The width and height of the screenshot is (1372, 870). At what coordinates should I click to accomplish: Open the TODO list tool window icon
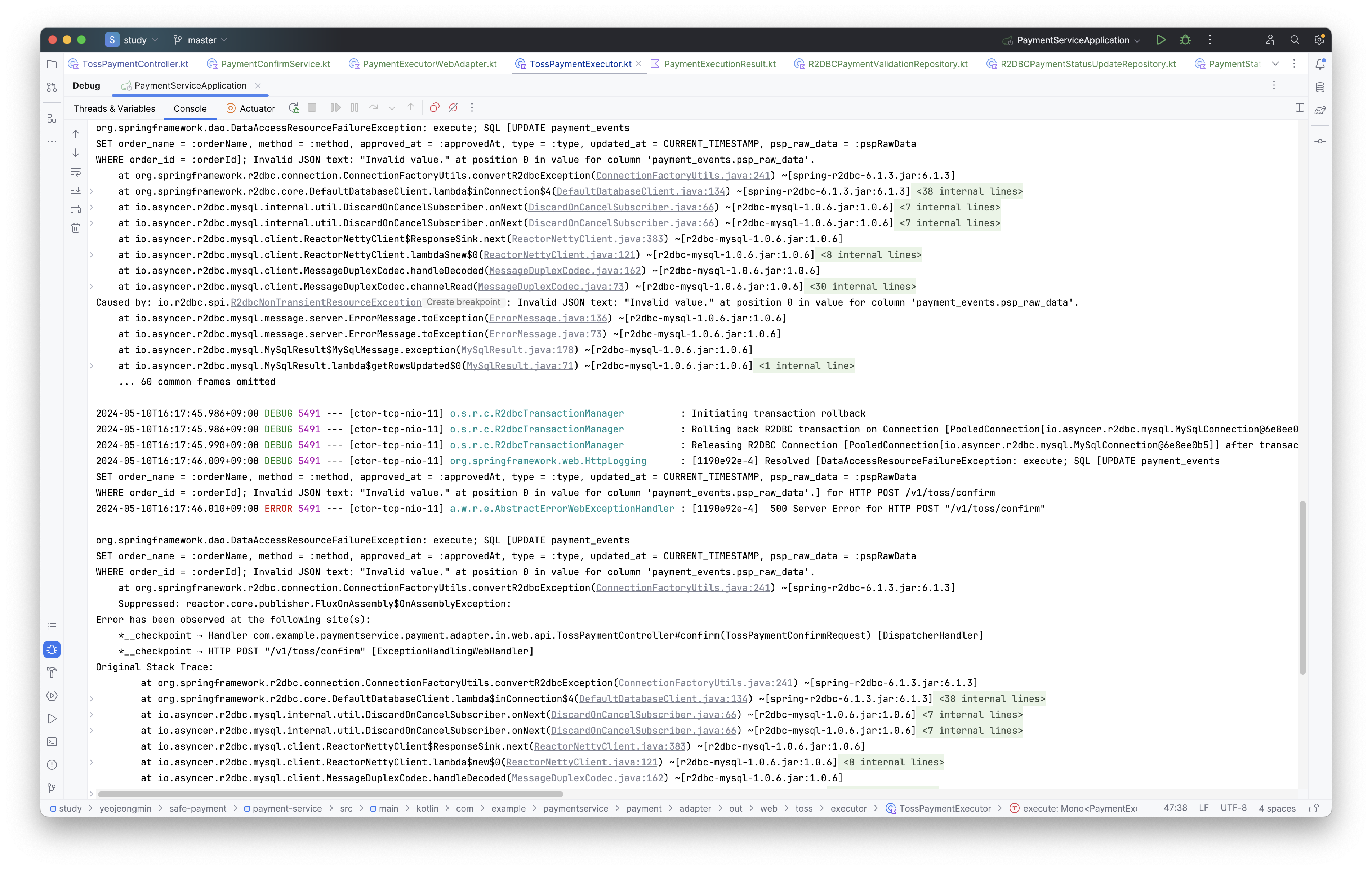pos(52,627)
